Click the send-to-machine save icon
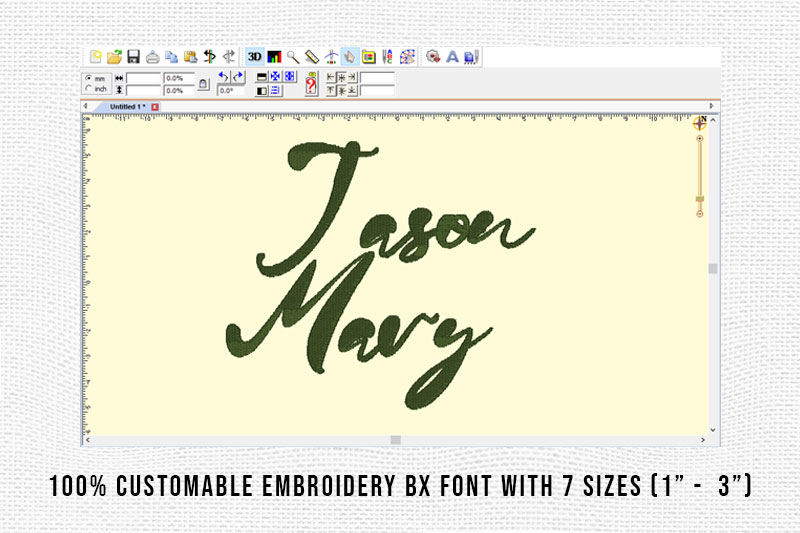This screenshot has height=533, width=800. coord(471,57)
